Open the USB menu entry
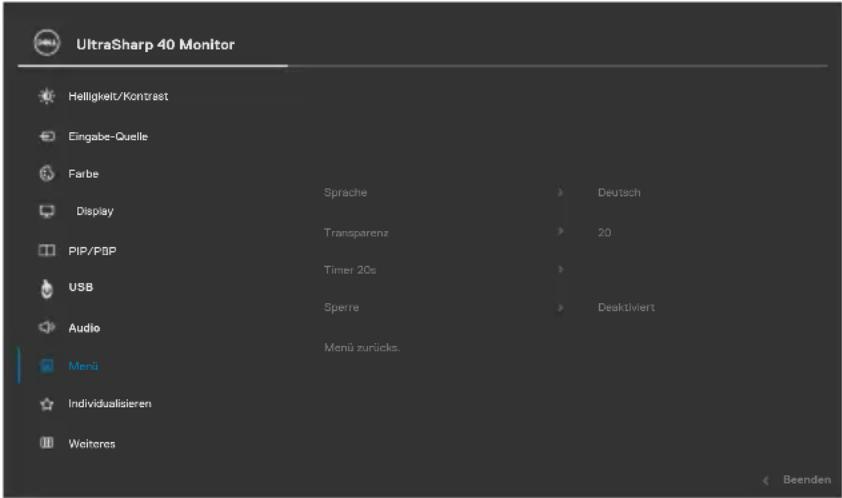The width and height of the screenshot is (842, 498). click(81, 287)
